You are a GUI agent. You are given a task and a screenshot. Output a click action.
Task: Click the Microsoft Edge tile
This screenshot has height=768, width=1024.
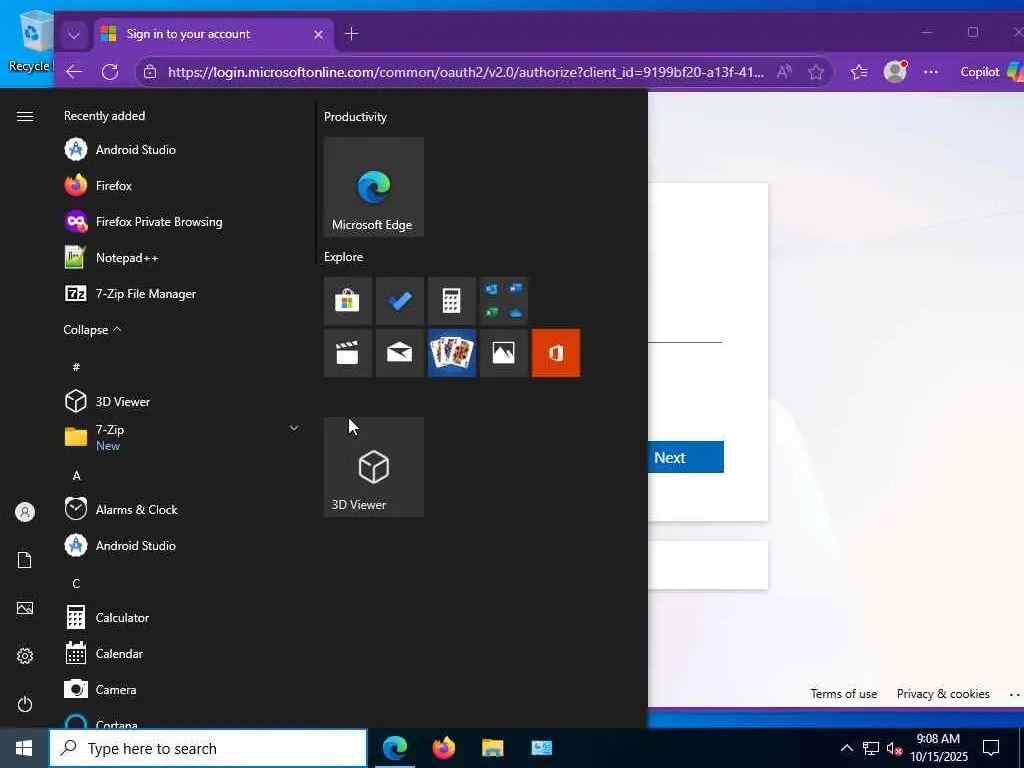[x=374, y=187]
